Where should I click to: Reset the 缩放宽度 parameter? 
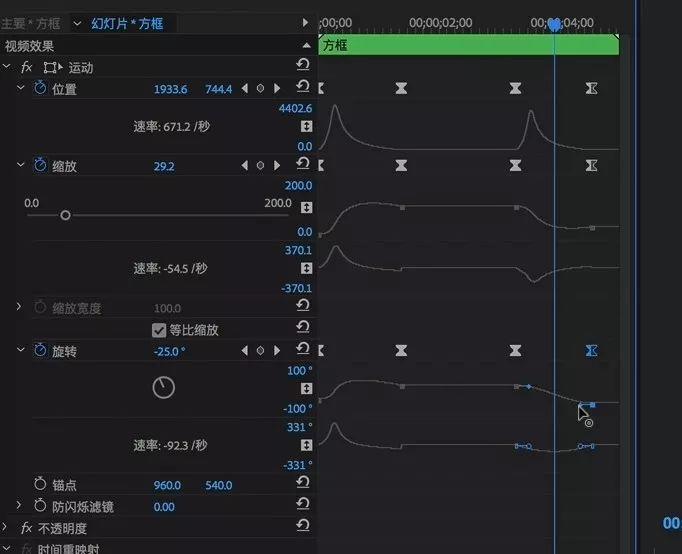pyautogui.click(x=303, y=305)
